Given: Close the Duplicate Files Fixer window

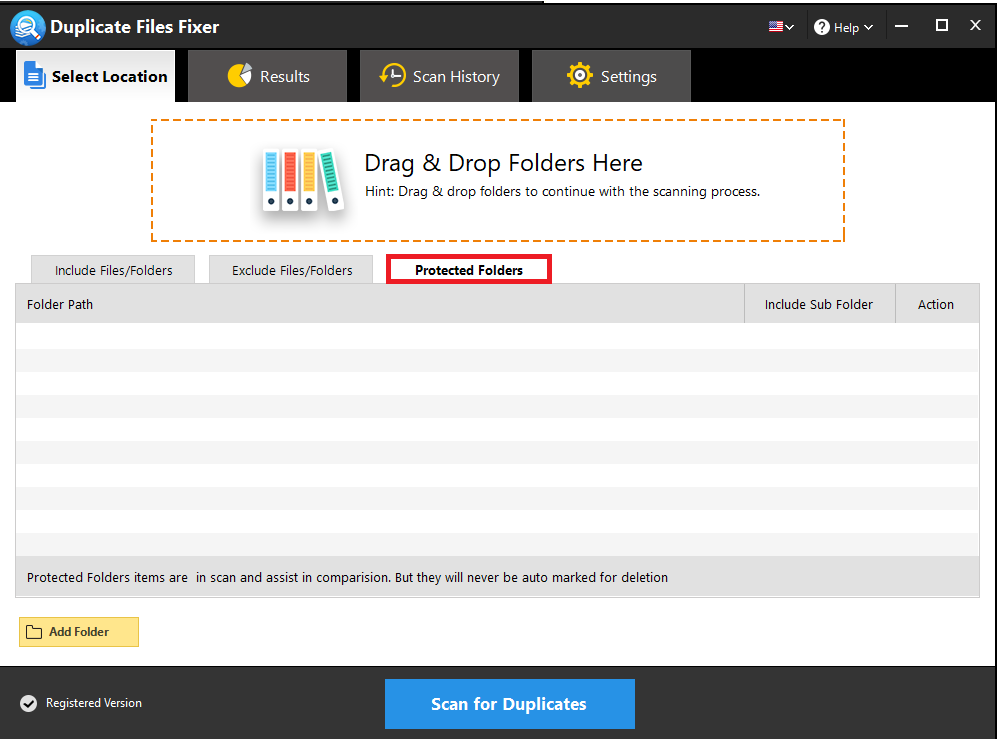Looking at the screenshot, I should [975, 25].
